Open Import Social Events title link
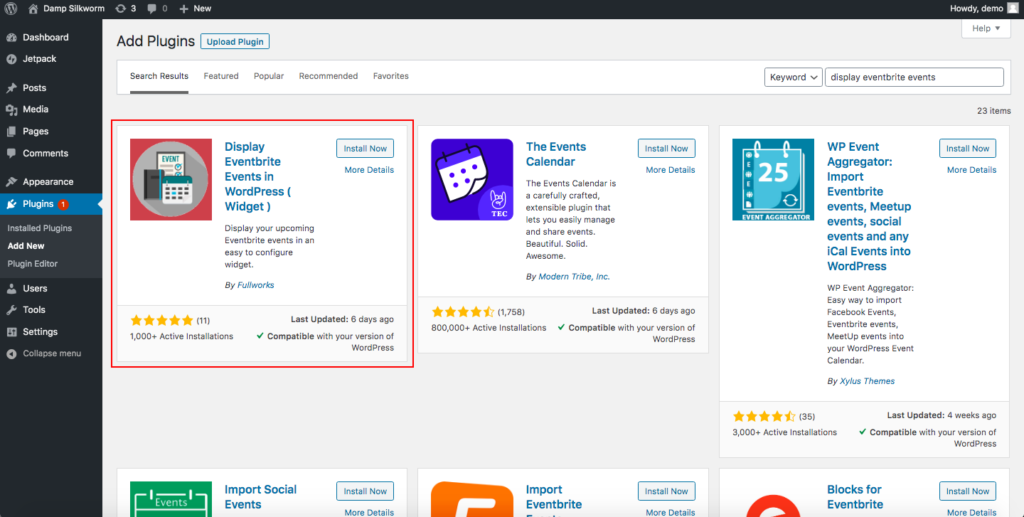 click(261, 497)
